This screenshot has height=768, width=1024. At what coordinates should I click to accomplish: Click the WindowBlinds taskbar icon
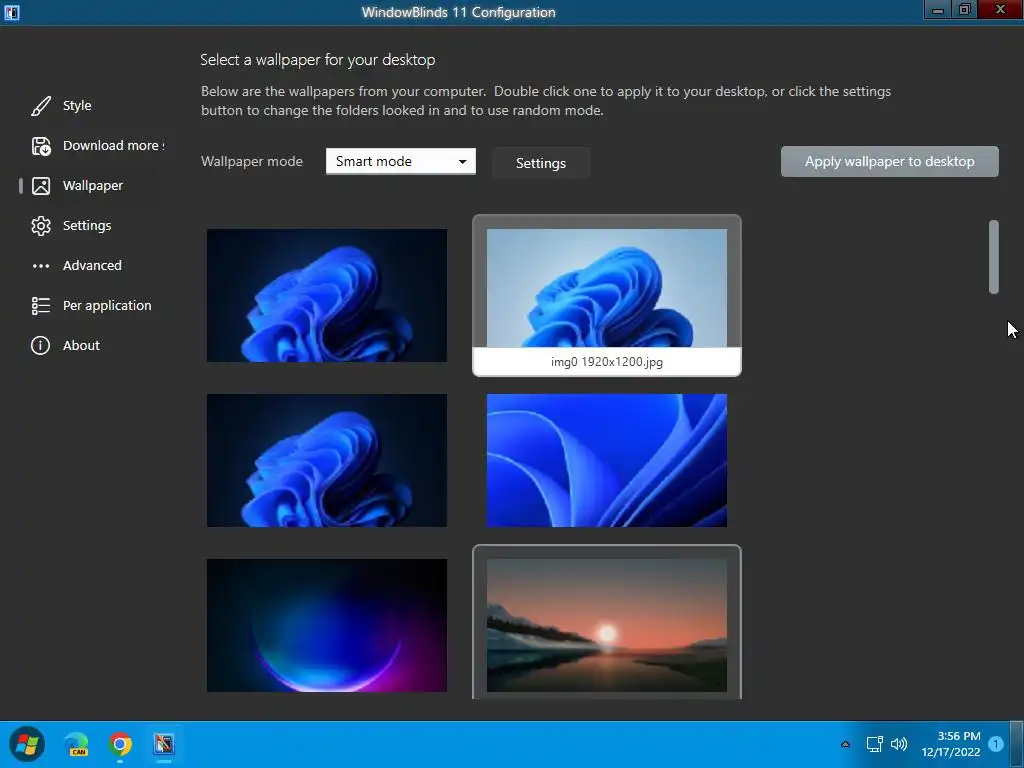point(164,744)
